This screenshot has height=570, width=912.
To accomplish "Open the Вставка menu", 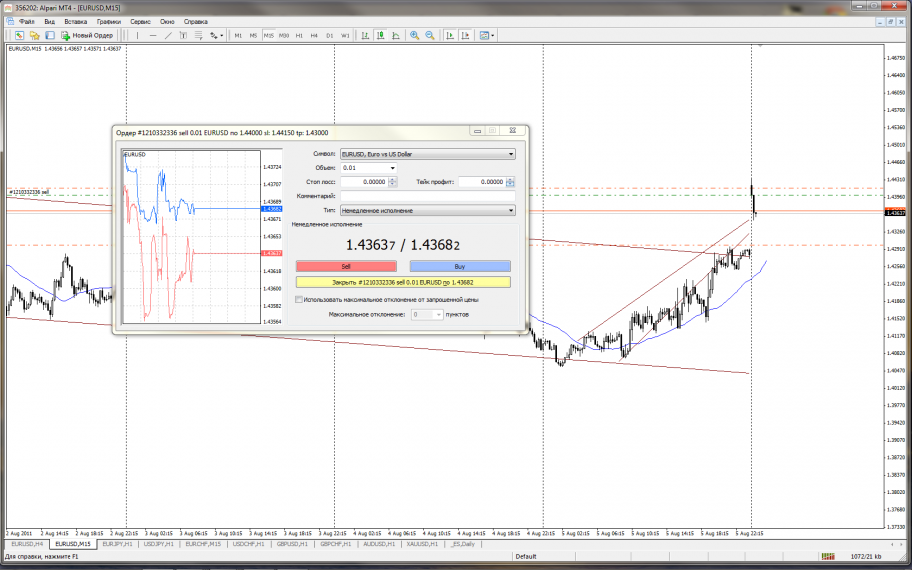I will click(x=76, y=22).
